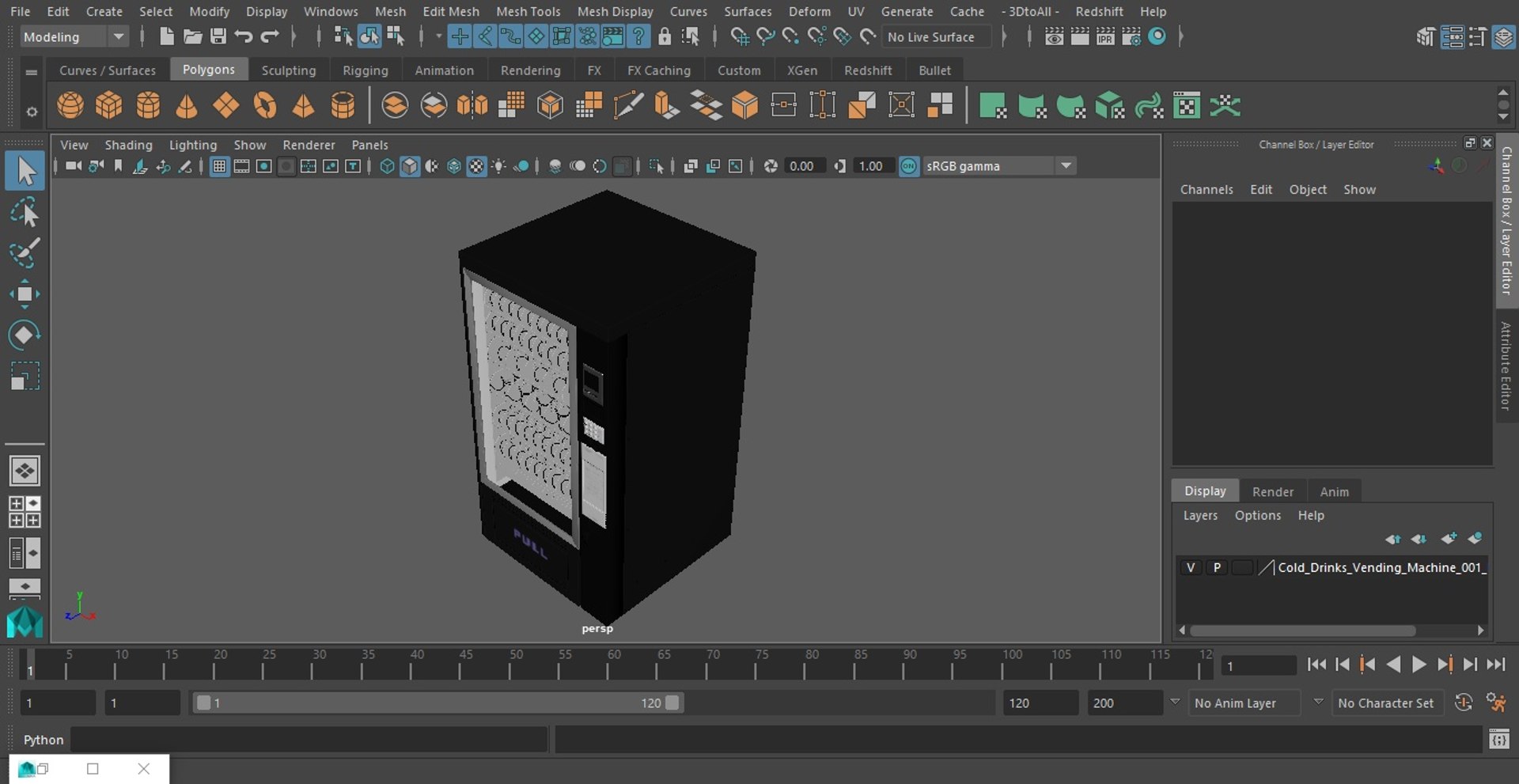The image size is (1519, 784).
Task: Open the layer editor Options menu
Action: pyautogui.click(x=1257, y=515)
